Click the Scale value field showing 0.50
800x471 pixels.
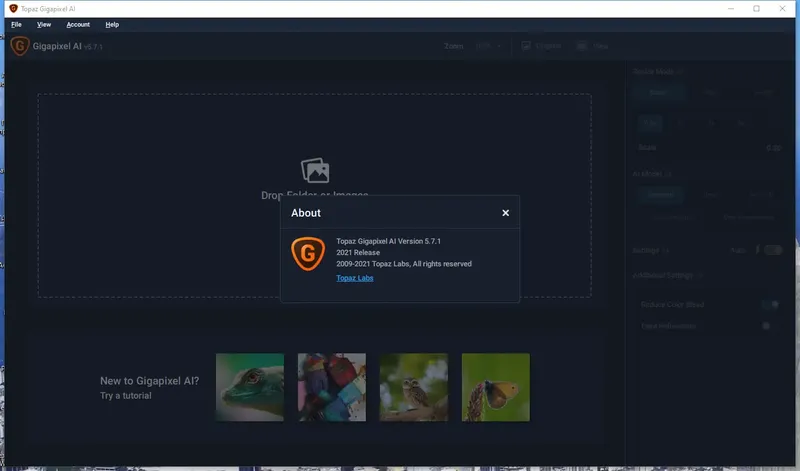point(773,148)
